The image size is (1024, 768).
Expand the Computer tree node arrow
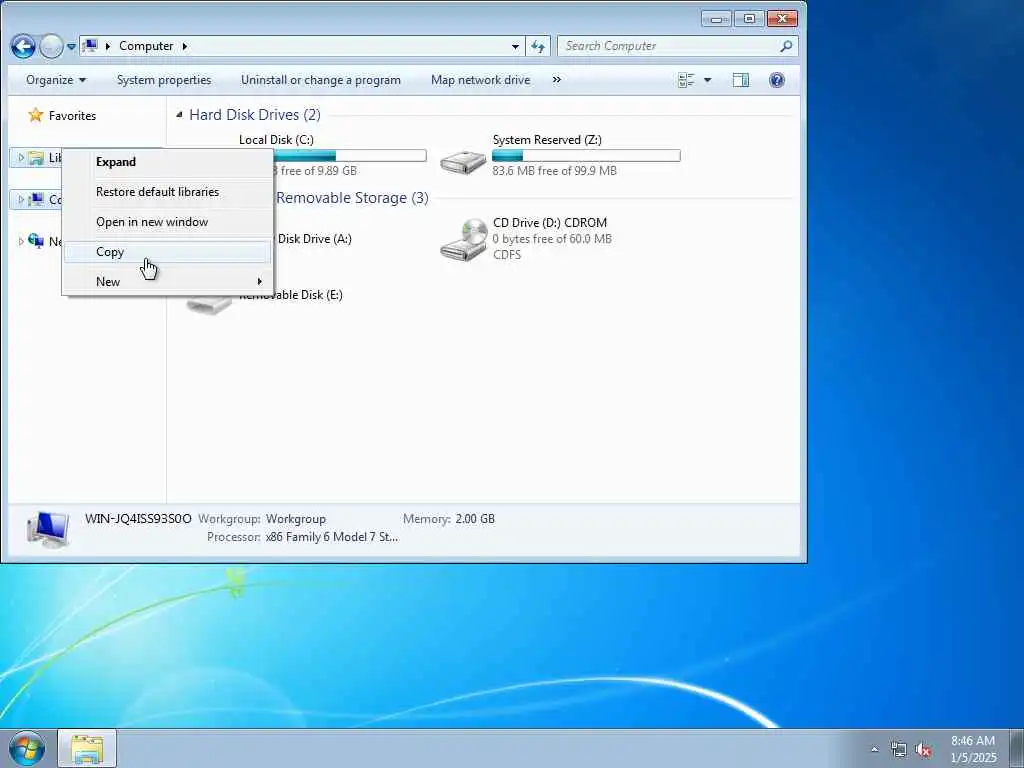pyautogui.click(x=21, y=199)
